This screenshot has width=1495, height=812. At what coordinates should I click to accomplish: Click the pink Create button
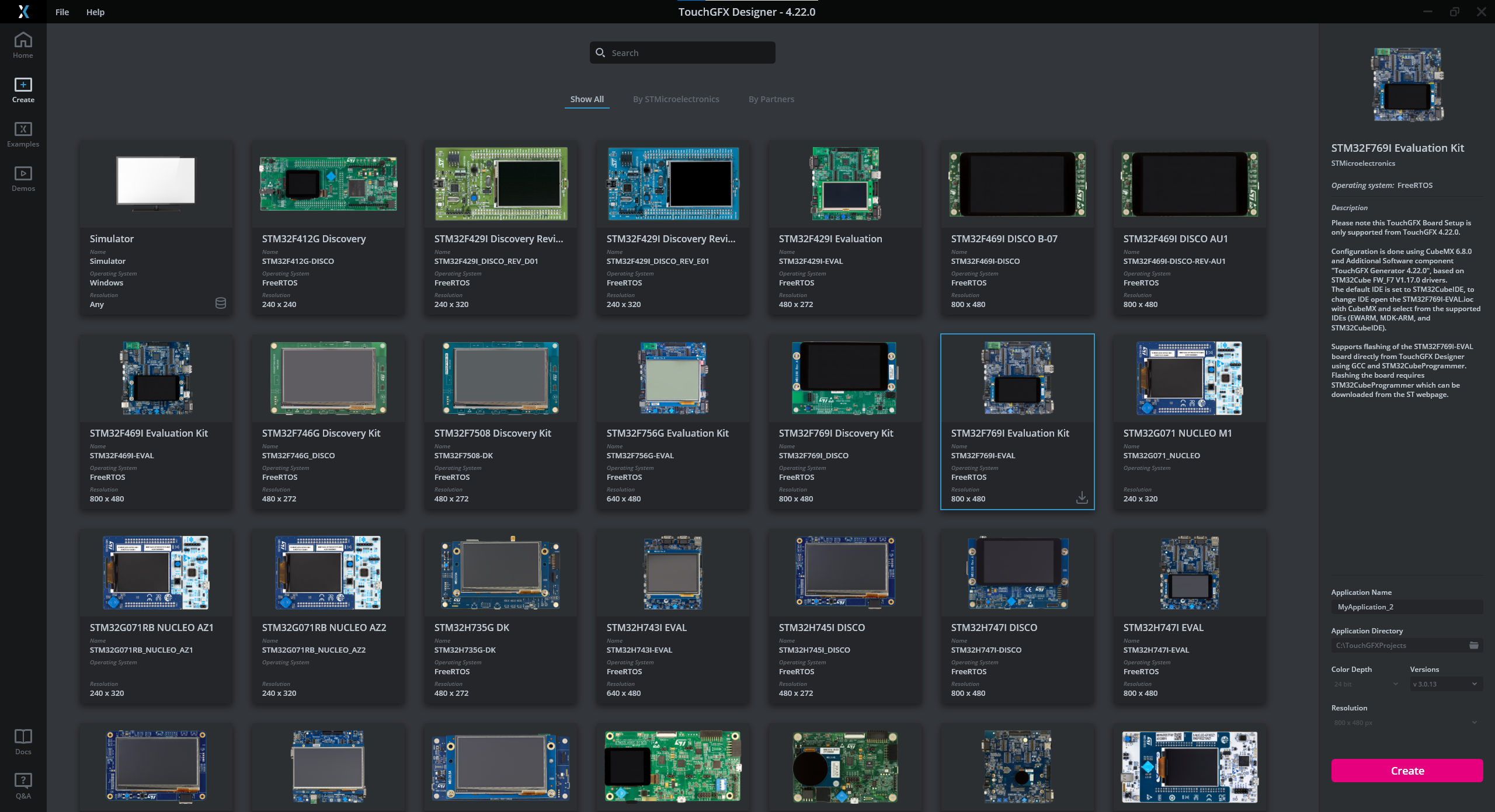(x=1407, y=771)
